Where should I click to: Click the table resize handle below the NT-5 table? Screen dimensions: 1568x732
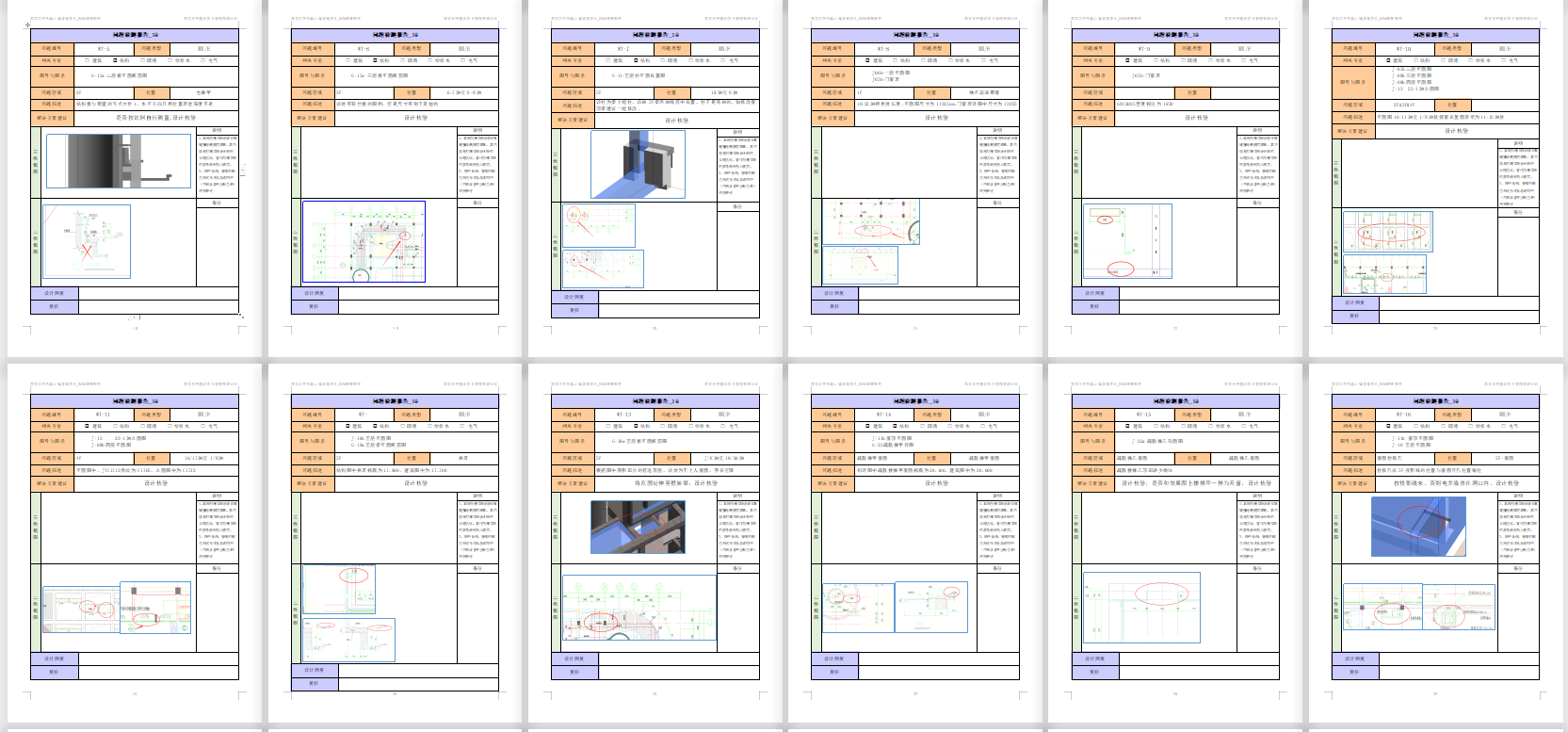[x=241, y=317]
